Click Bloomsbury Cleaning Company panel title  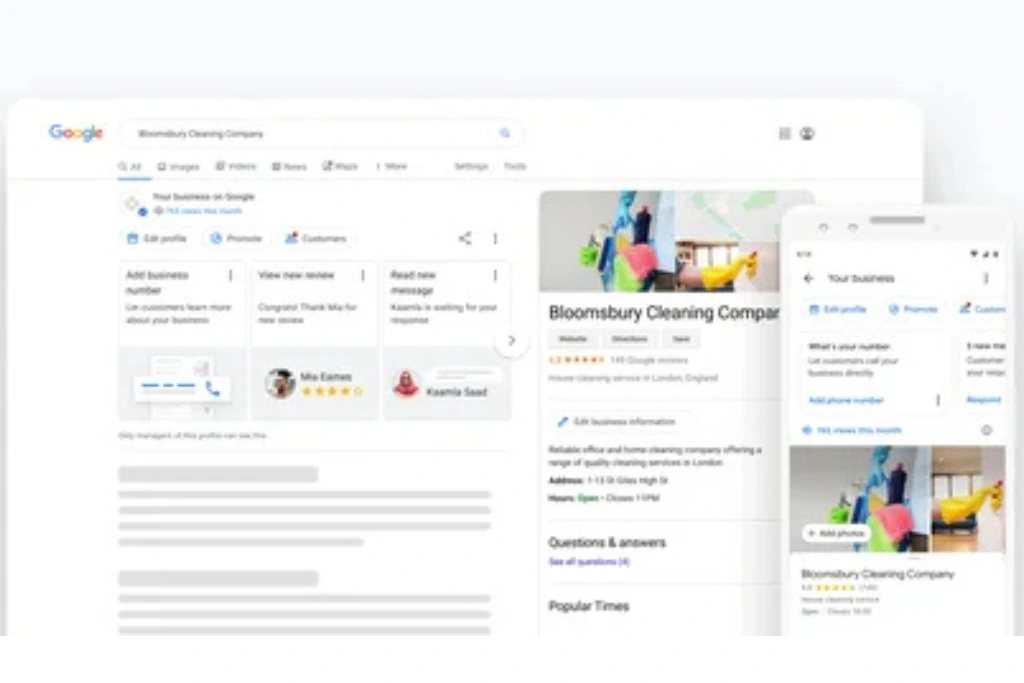click(664, 313)
